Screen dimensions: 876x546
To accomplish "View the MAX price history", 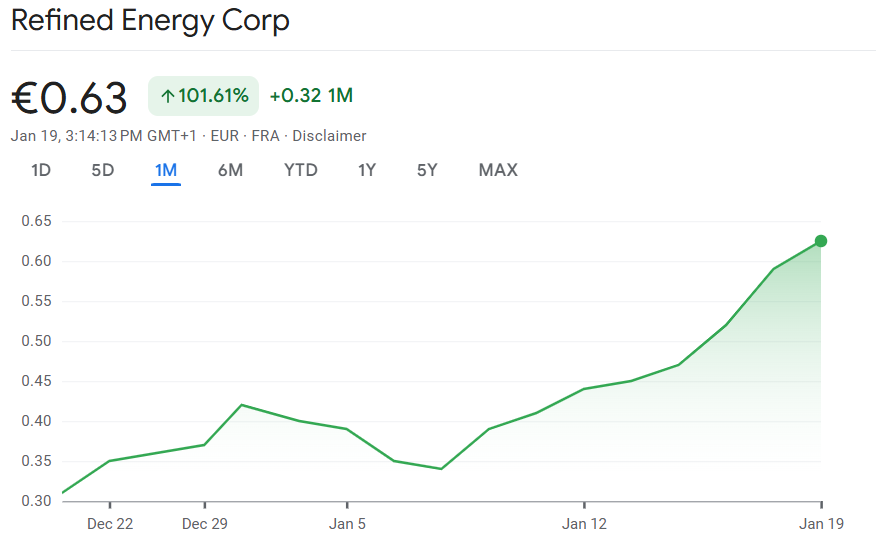I will 498,170.
